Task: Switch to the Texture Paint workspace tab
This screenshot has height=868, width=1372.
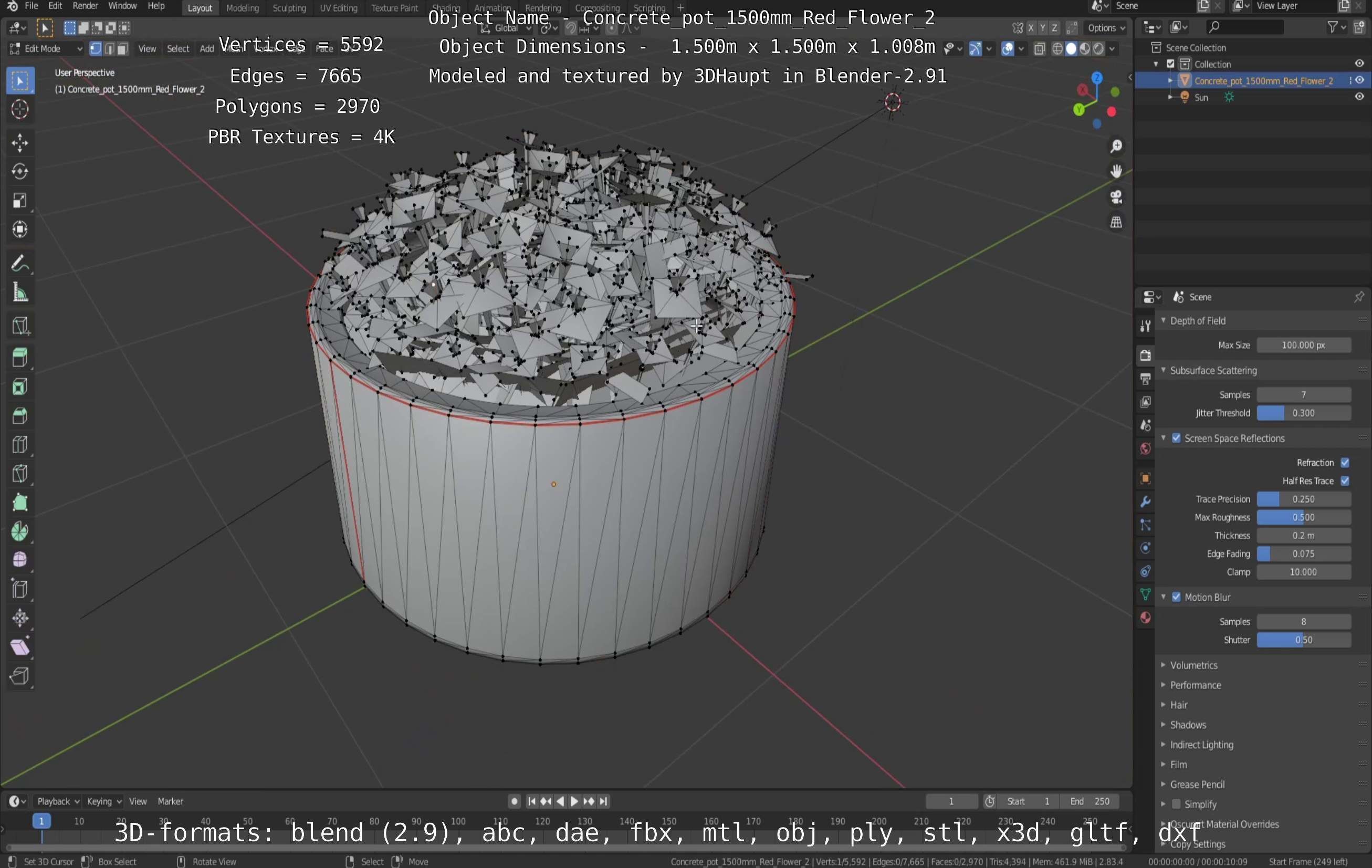Action: [x=394, y=8]
